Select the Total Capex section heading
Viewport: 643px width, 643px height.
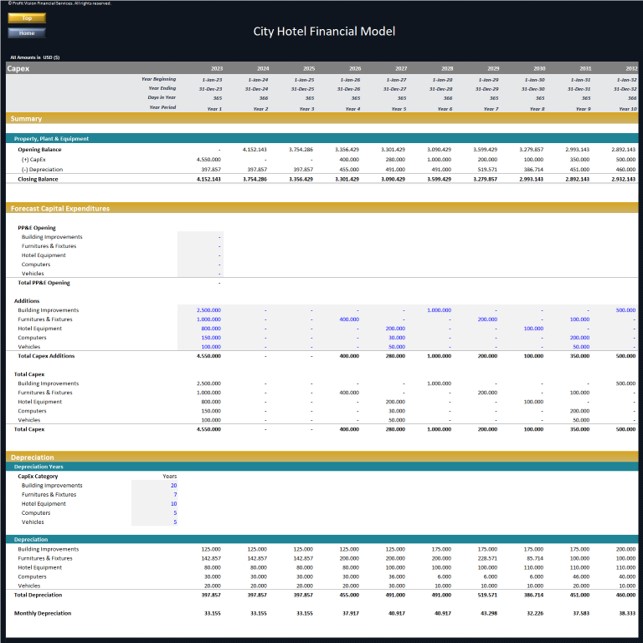[x=29, y=374]
